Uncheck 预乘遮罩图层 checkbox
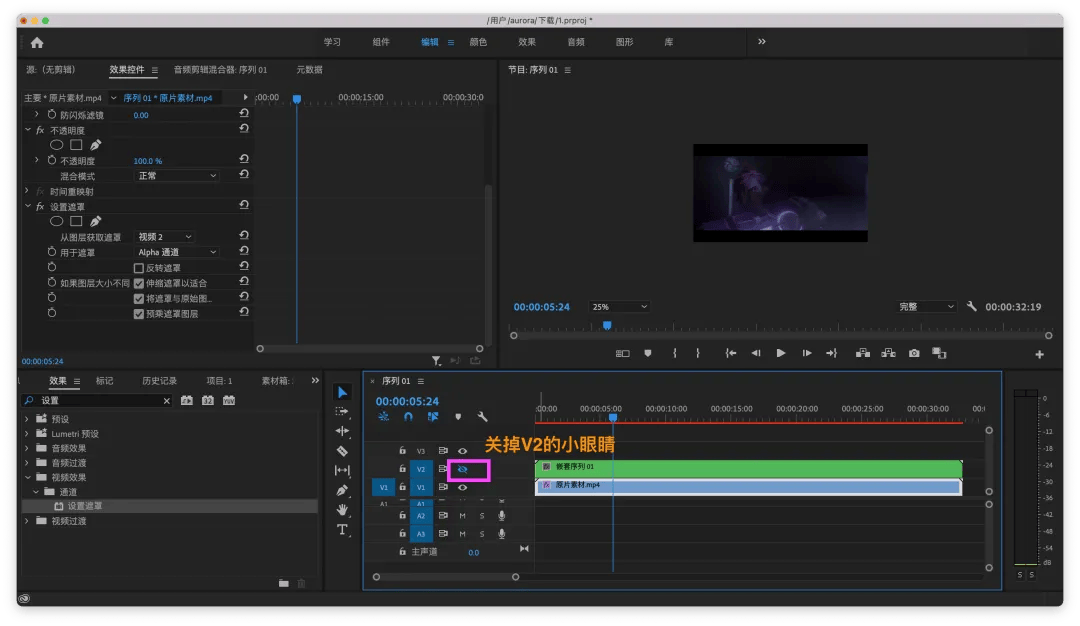1080x626 pixels. coord(139,314)
